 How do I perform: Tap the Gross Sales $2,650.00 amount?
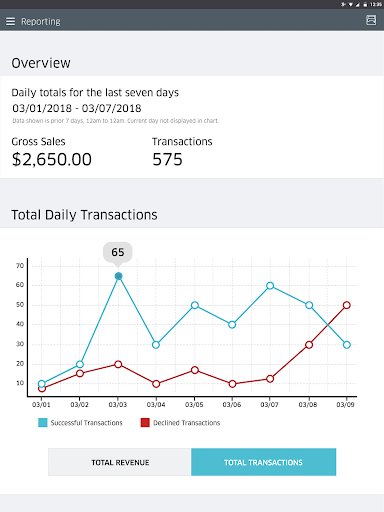[x=52, y=159]
